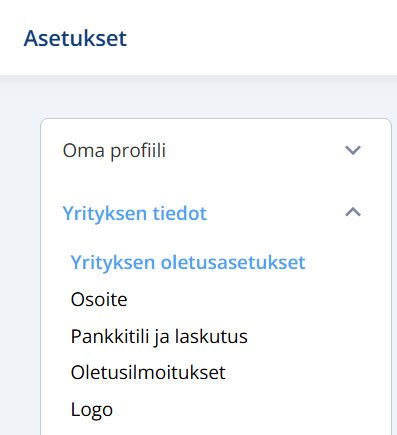Choose Pankkitili ja laskutus in sidebar
Image resolution: width=397 pixels, height=435 pixels.
pyautogui.click(x=159, y=336)
